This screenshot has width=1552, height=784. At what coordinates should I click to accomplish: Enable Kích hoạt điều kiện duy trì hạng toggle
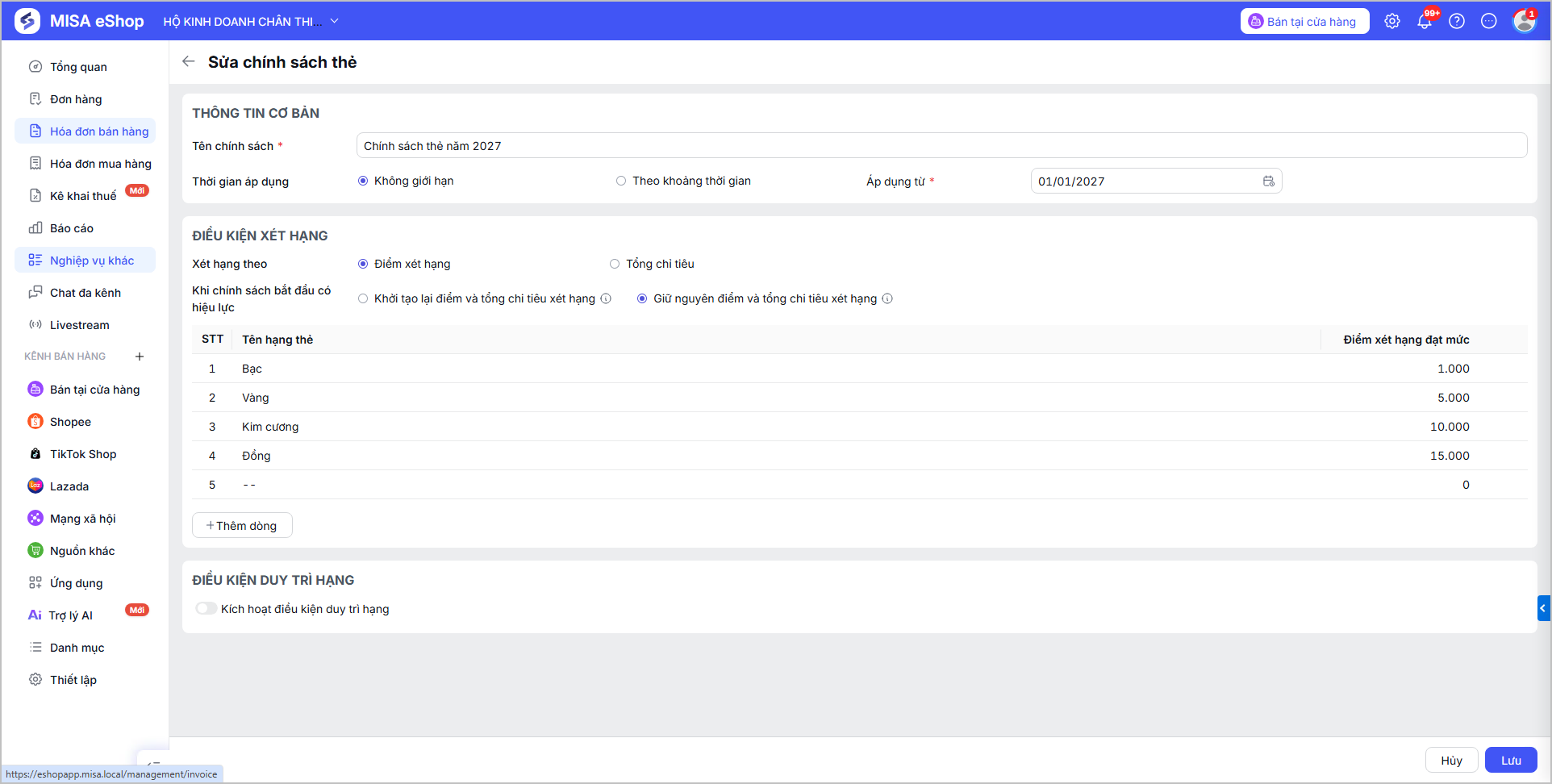click(x=206, y=608)
